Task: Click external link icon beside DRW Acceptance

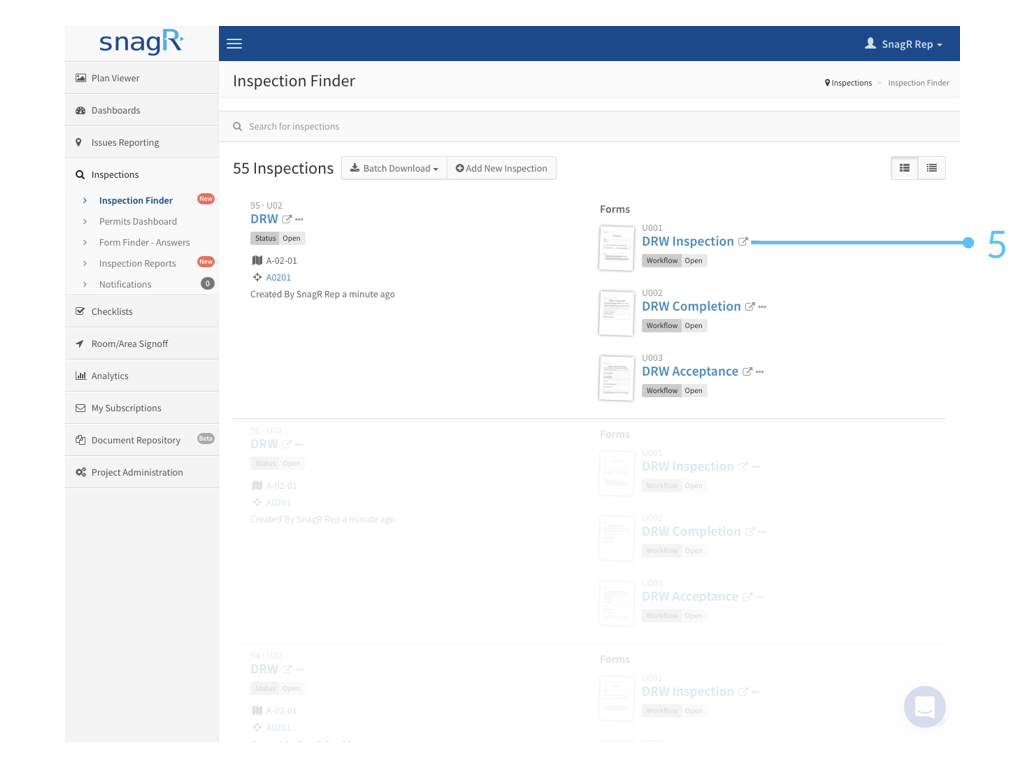Action: point(747,372)
